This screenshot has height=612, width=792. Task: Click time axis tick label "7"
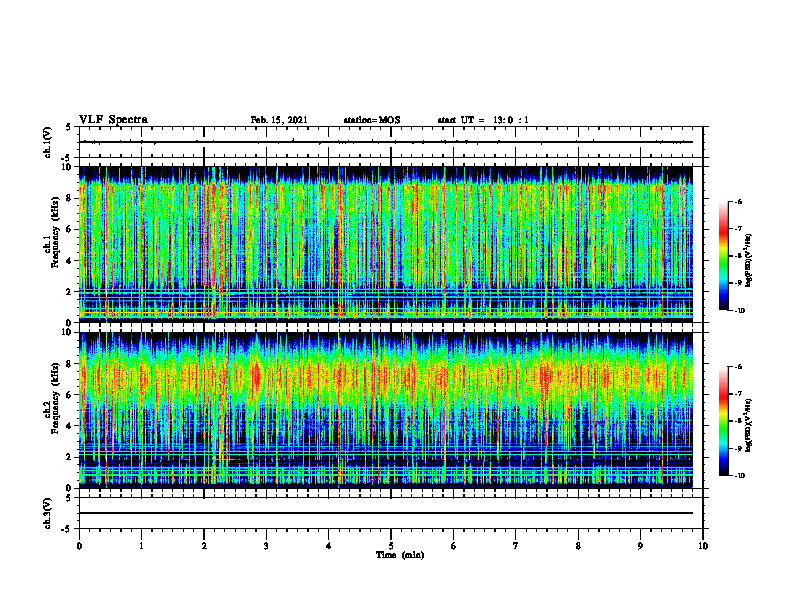point(516,546)
